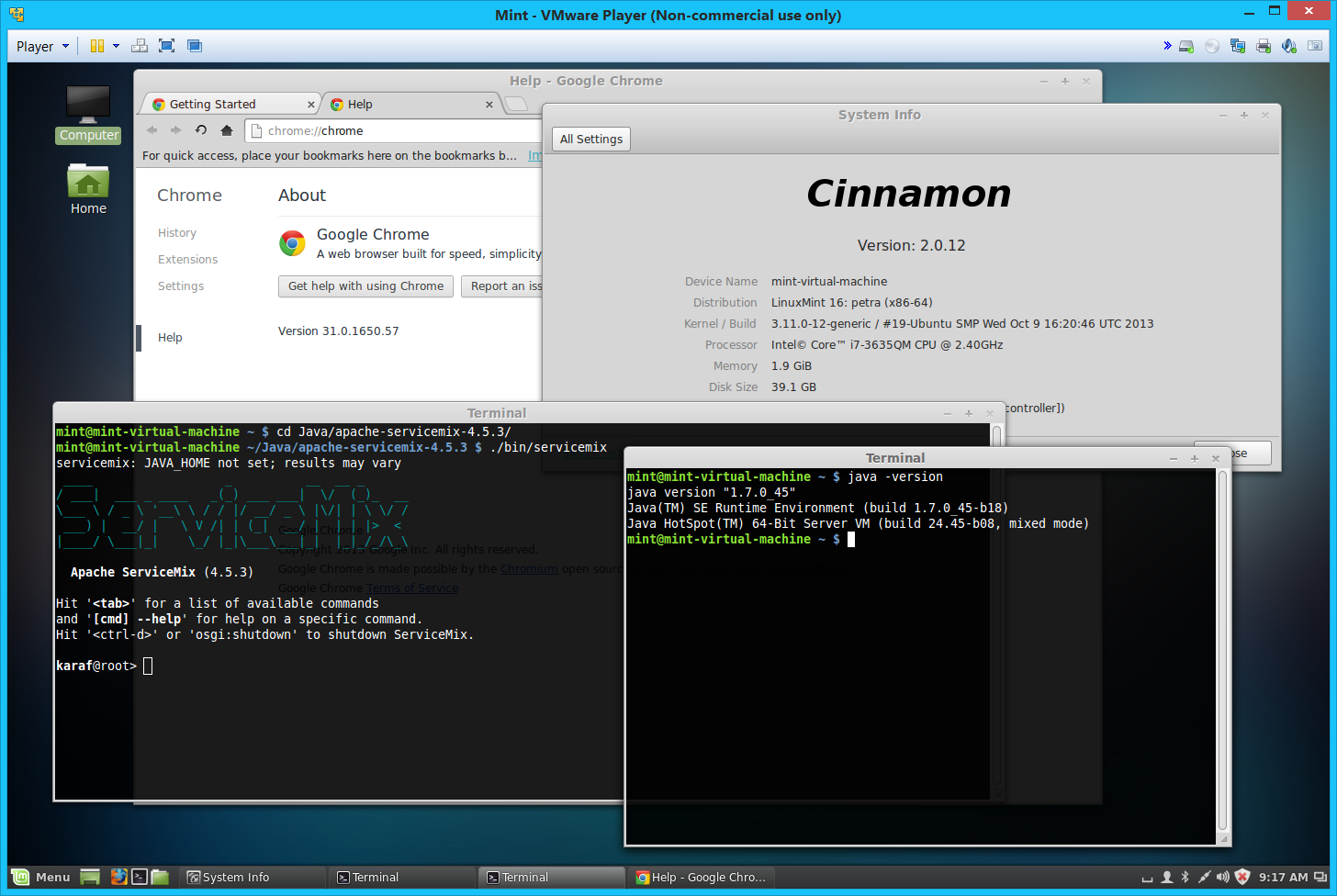
Task: Click the java terminal's vertical scrollbar
Action: click(x=1222, y=651)
